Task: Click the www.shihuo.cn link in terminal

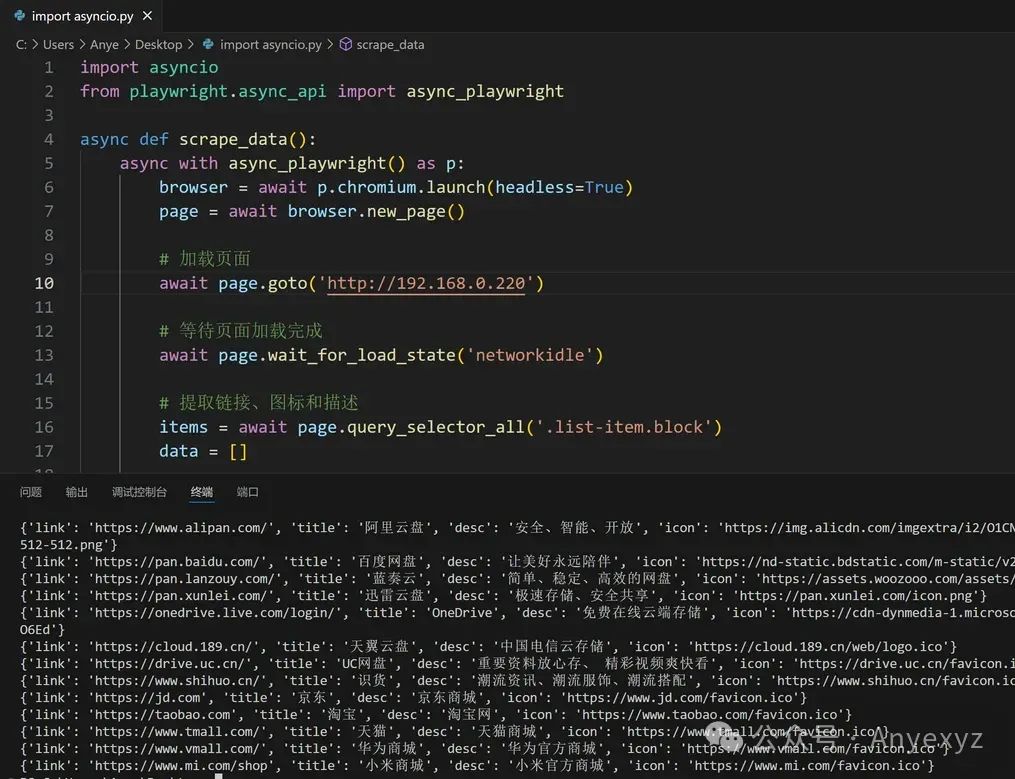Action: point(177,681)
